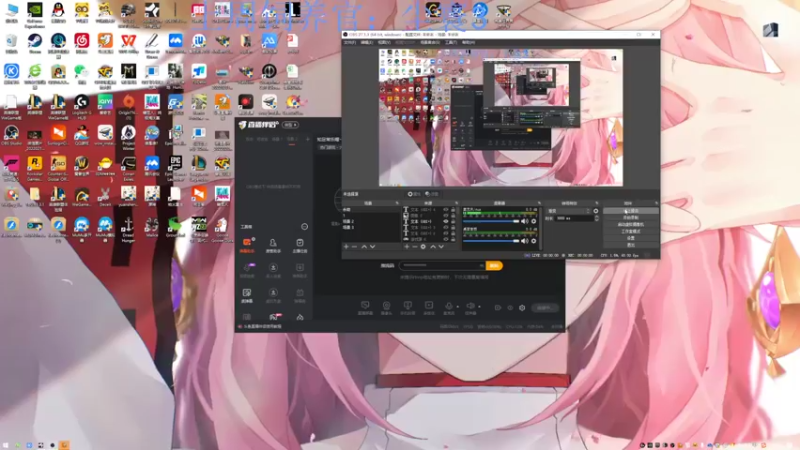
Task: Pop out the OBS scene transitions dock
Action: [596, 203]
